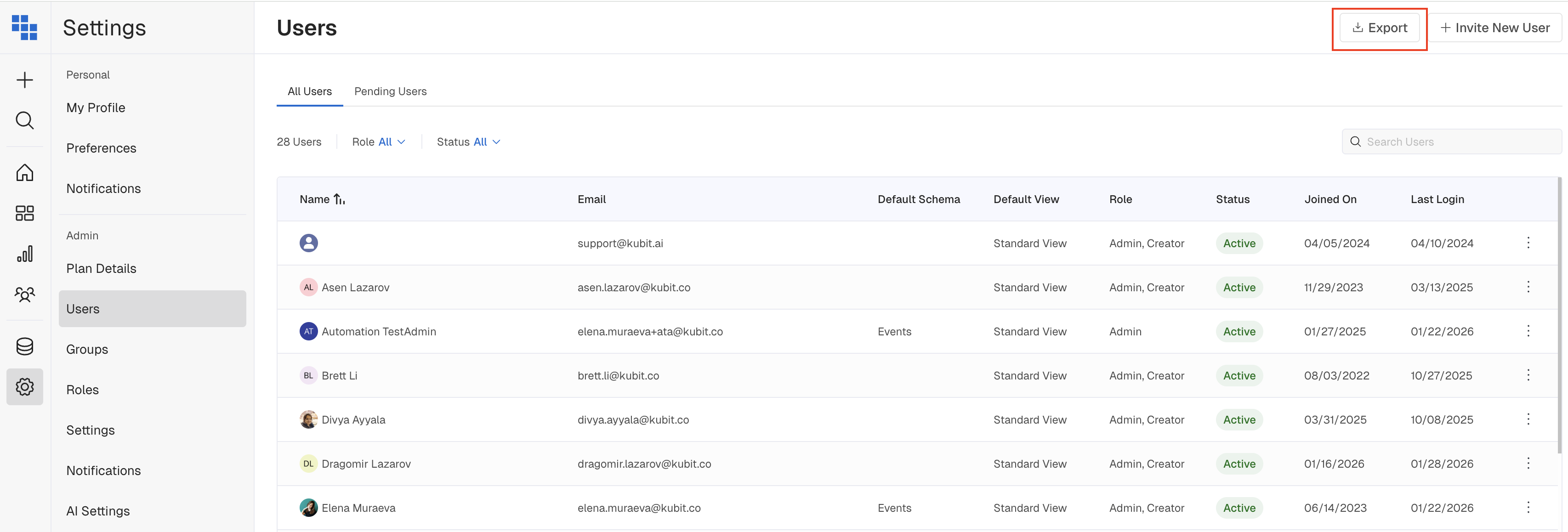Open row actions for Asen Lazarov
This screenshot has width=1568, height=532.
pos(1528,287)
